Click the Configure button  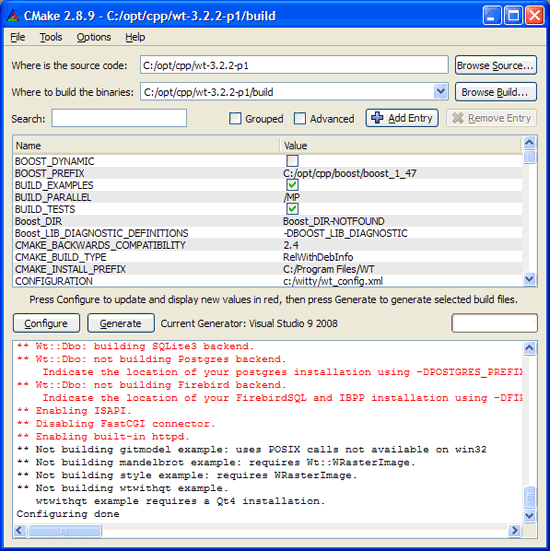click(46, 323)
